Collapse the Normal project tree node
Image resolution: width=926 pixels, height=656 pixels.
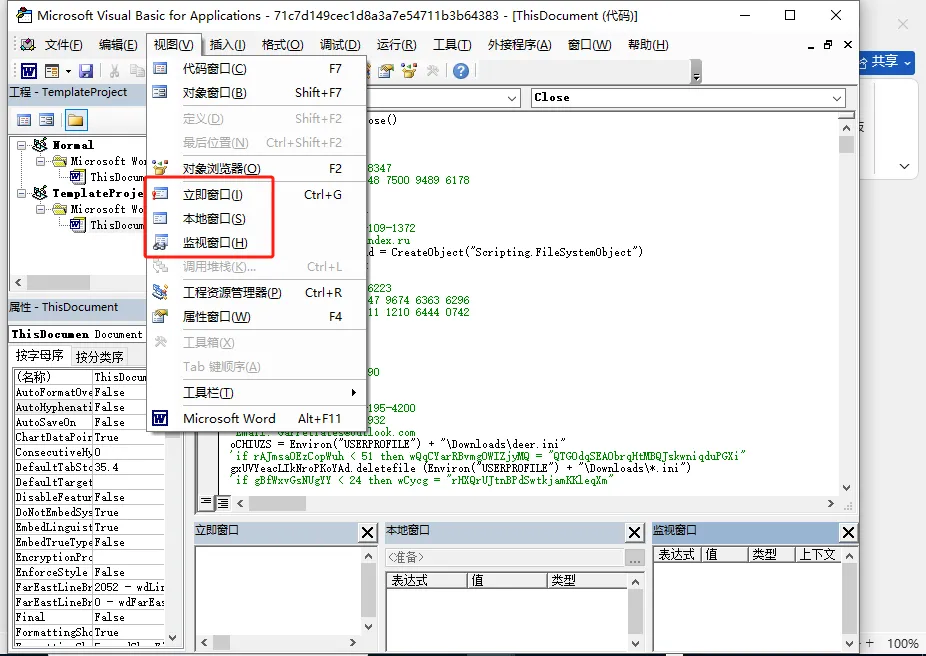(23, 145)
